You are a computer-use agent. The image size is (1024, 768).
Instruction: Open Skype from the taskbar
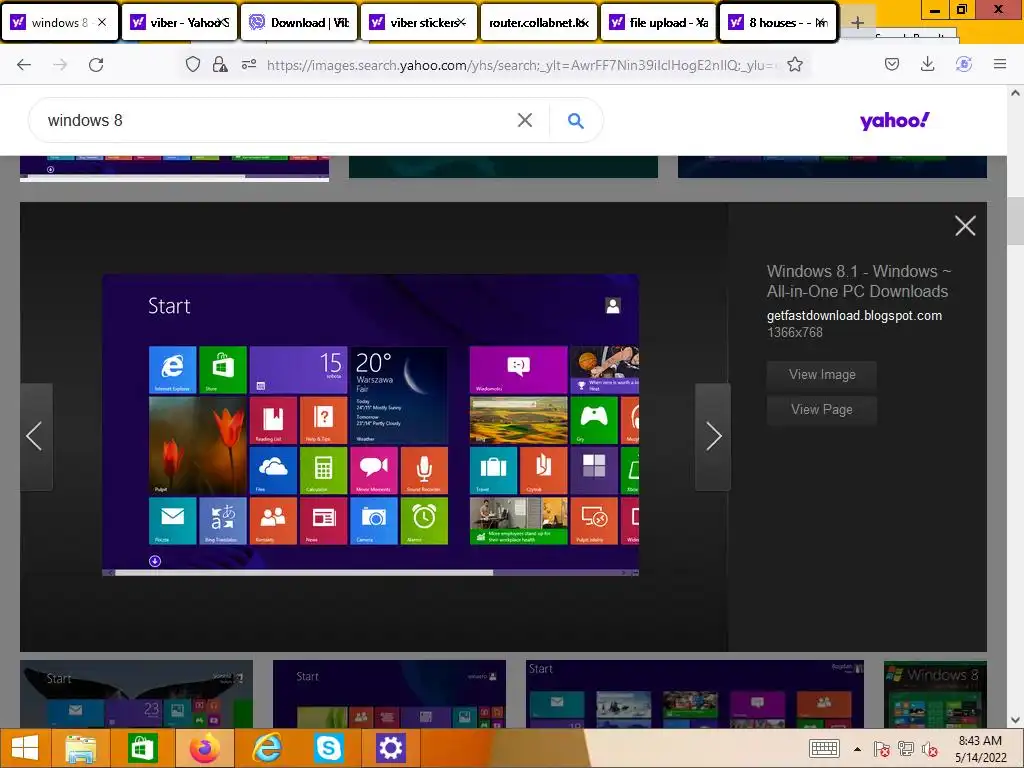point(328,748)
